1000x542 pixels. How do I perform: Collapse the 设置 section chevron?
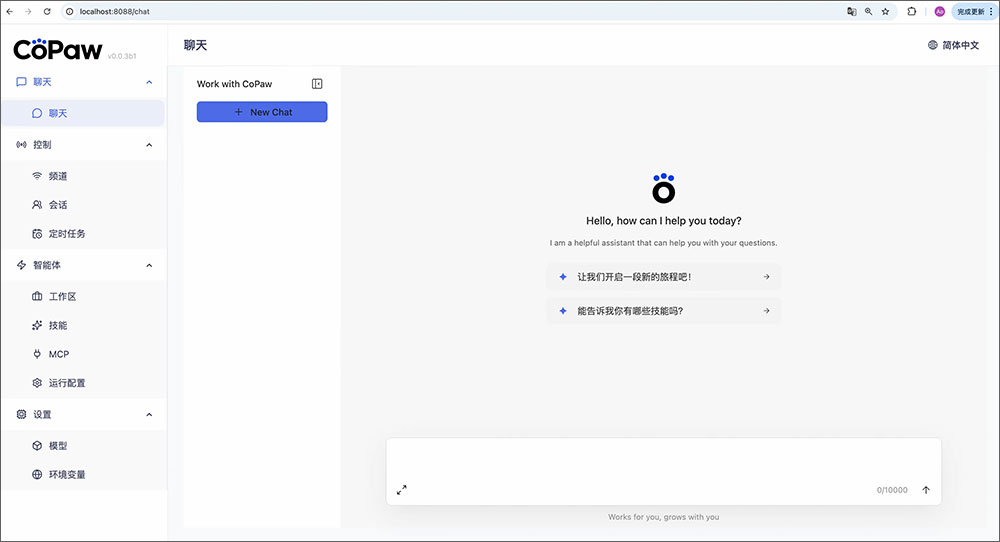(149, 414)
